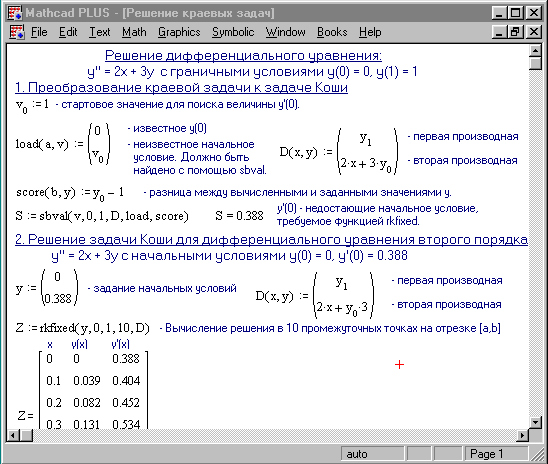Click the 'Z =' matrix label
Viewport: 548px width, 464px height.
tap(26, 416)
